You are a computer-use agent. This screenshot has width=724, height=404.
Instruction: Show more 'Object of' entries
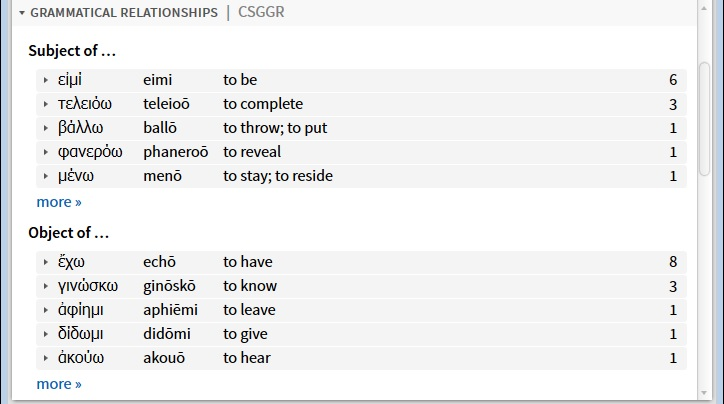(x=59, y=384)
